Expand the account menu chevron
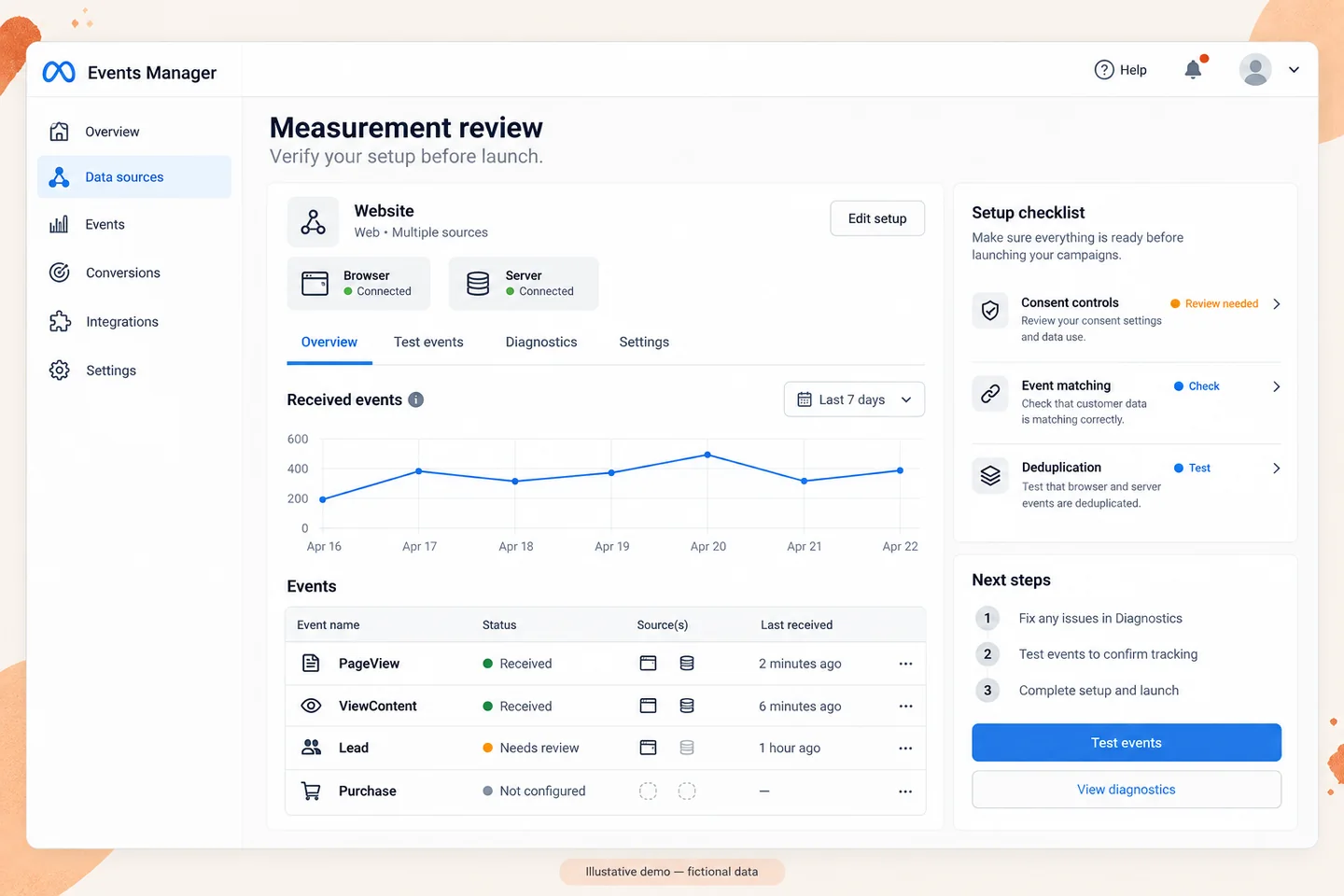The width and height of the screenshot is (1344, 896). pyautogui.click(x=1294, y=70)
